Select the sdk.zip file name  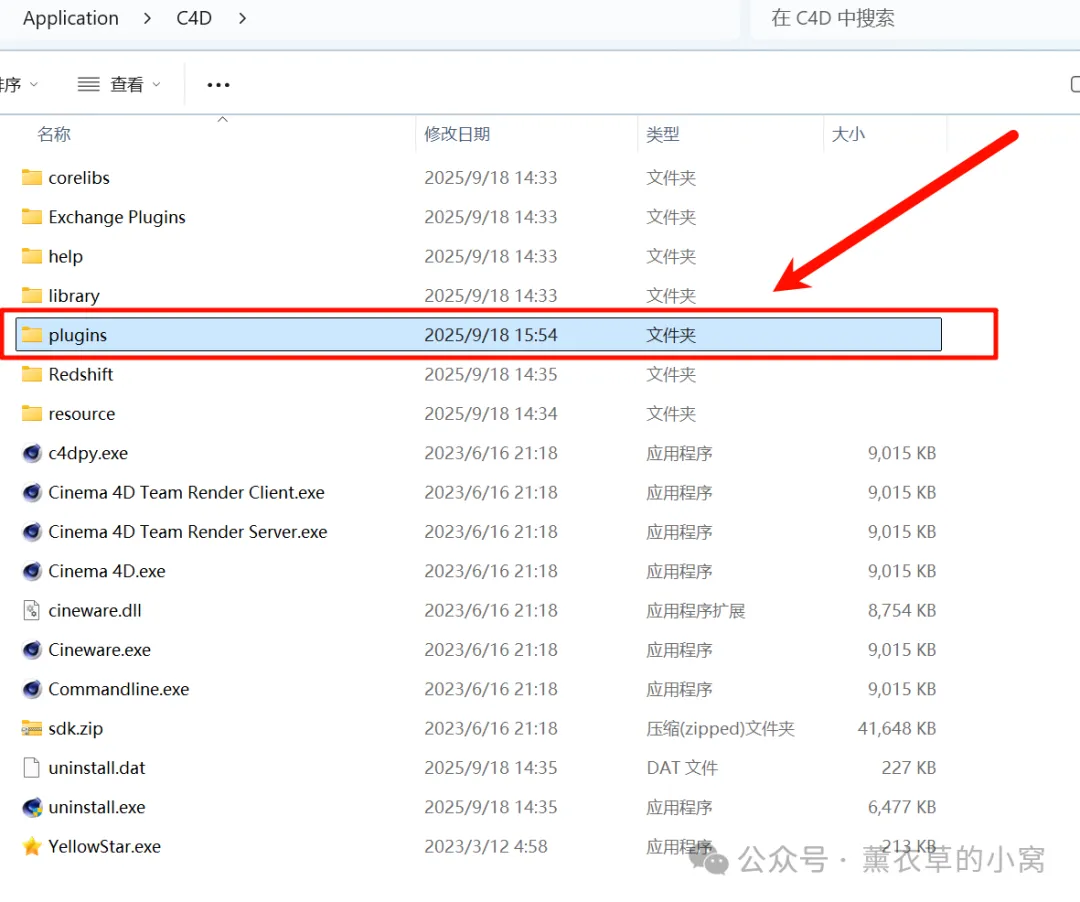coord(76,728)
